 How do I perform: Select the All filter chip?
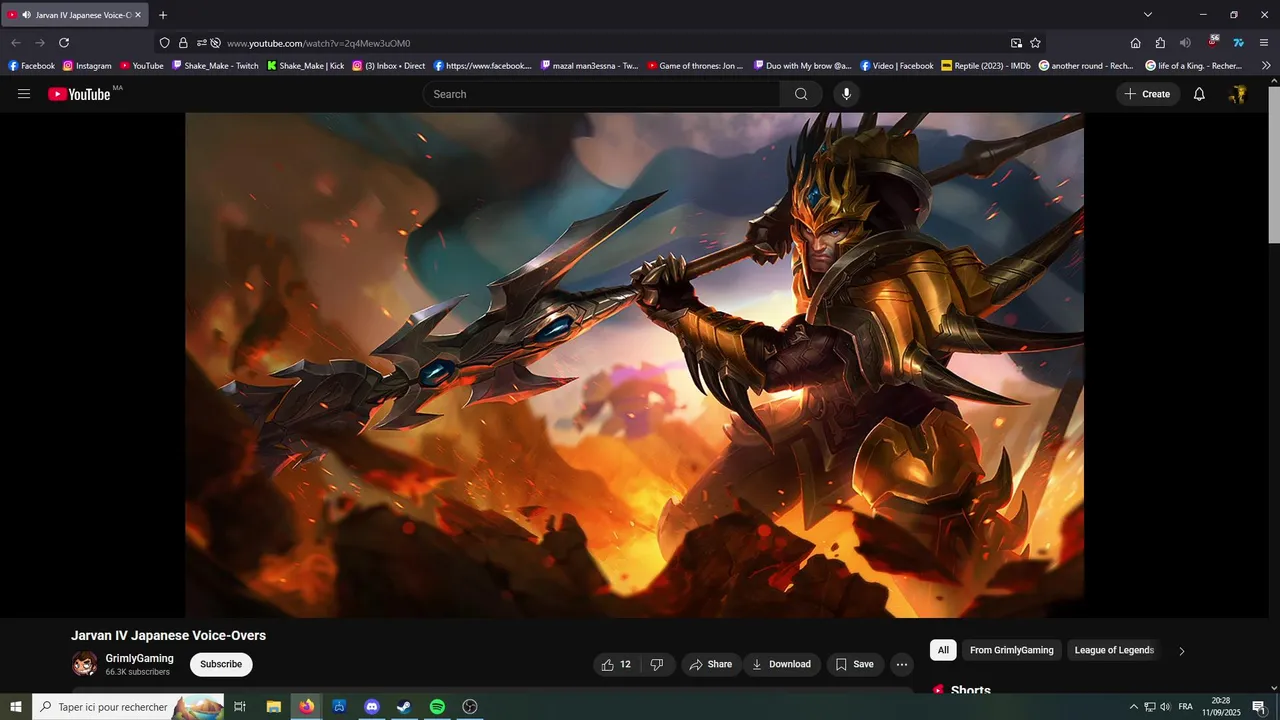tap(943, 650)
